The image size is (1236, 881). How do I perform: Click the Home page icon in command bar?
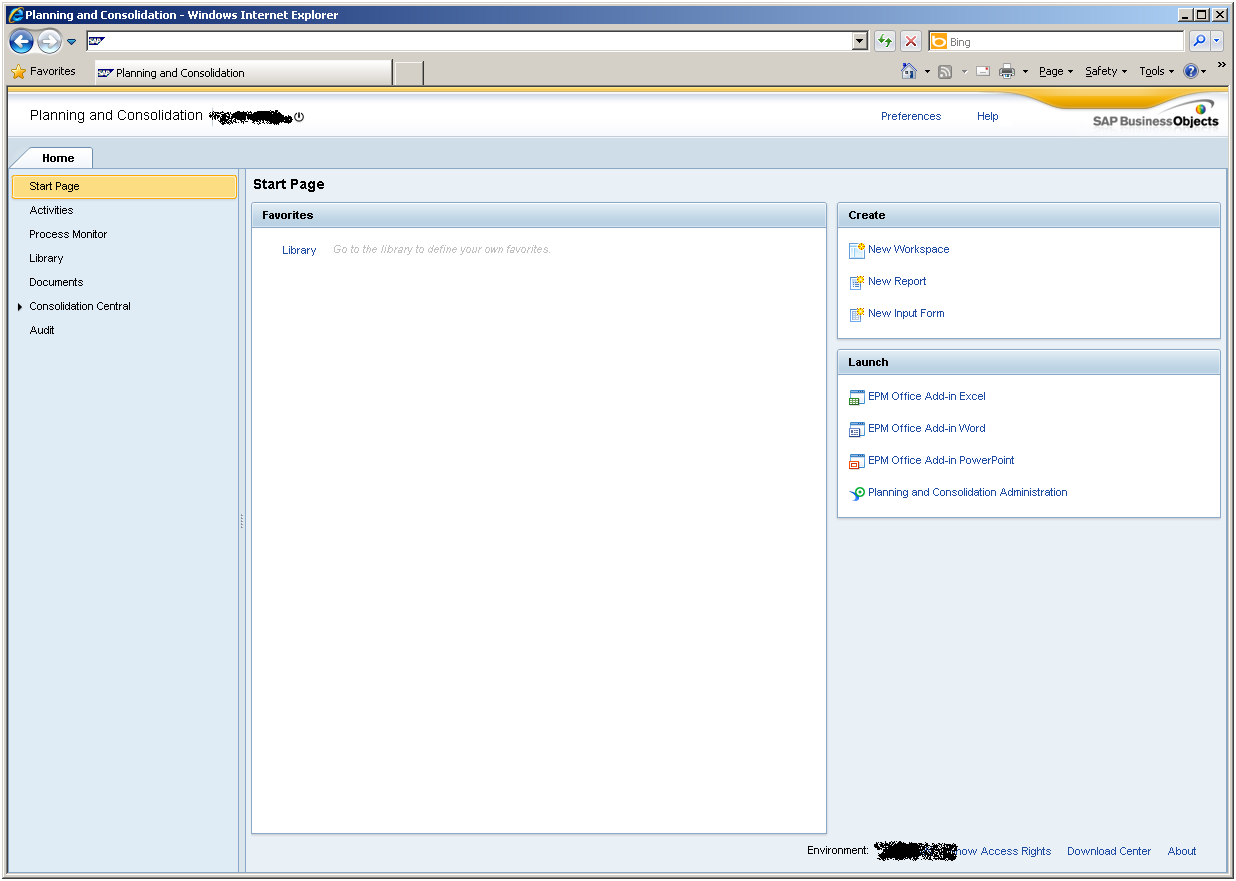pyautogui.click(x=909, y=71)
